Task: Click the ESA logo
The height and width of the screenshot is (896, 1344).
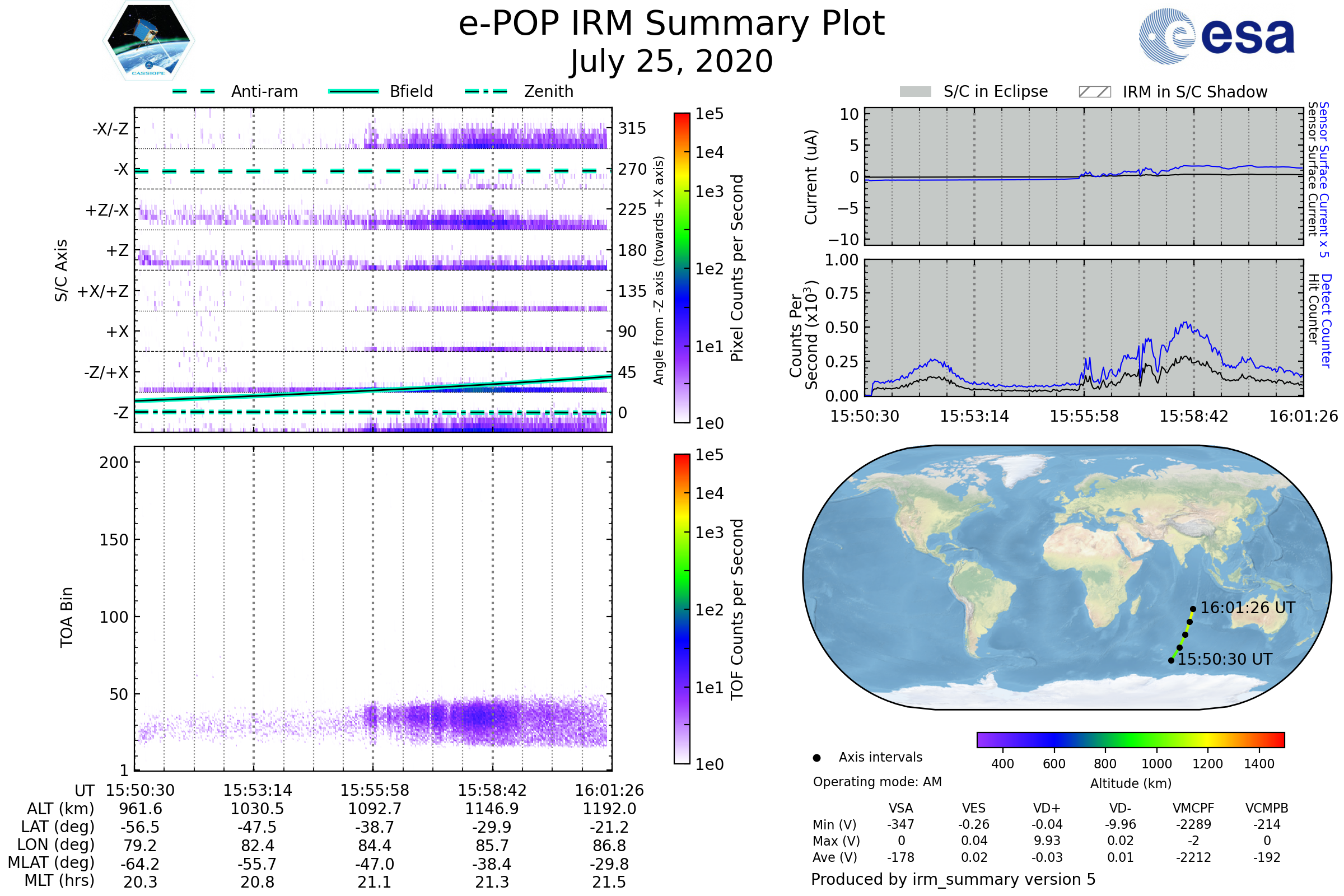Action: click(x=1216, y=36)
